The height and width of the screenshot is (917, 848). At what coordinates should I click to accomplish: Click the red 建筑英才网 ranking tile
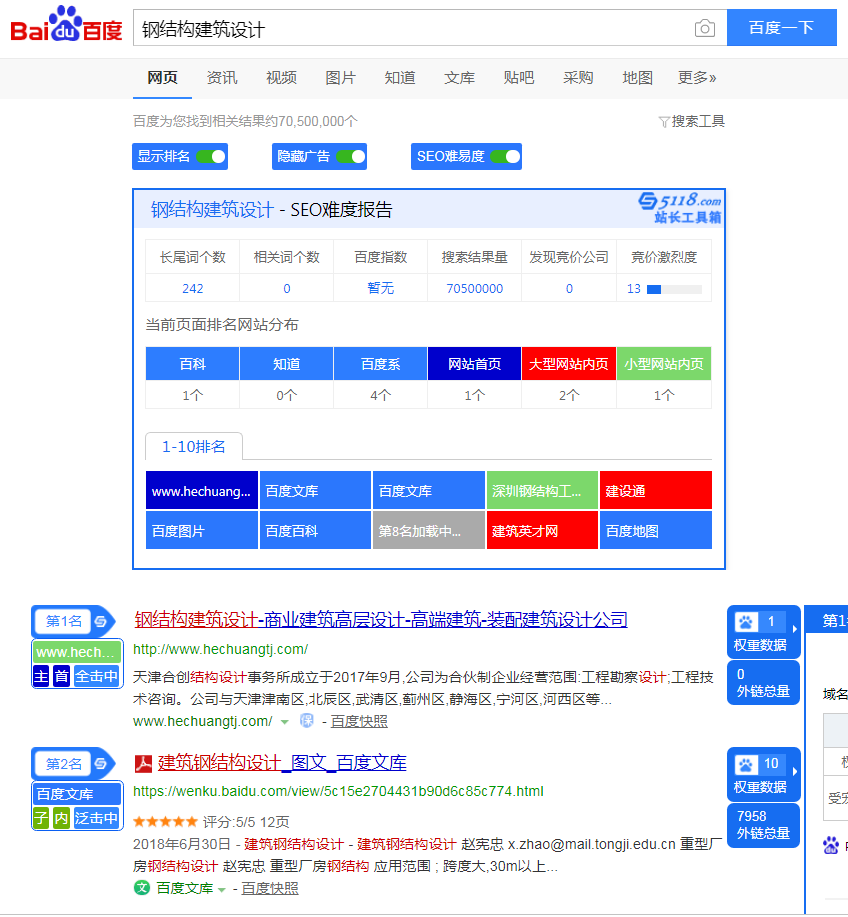click(x=542, y=530)
